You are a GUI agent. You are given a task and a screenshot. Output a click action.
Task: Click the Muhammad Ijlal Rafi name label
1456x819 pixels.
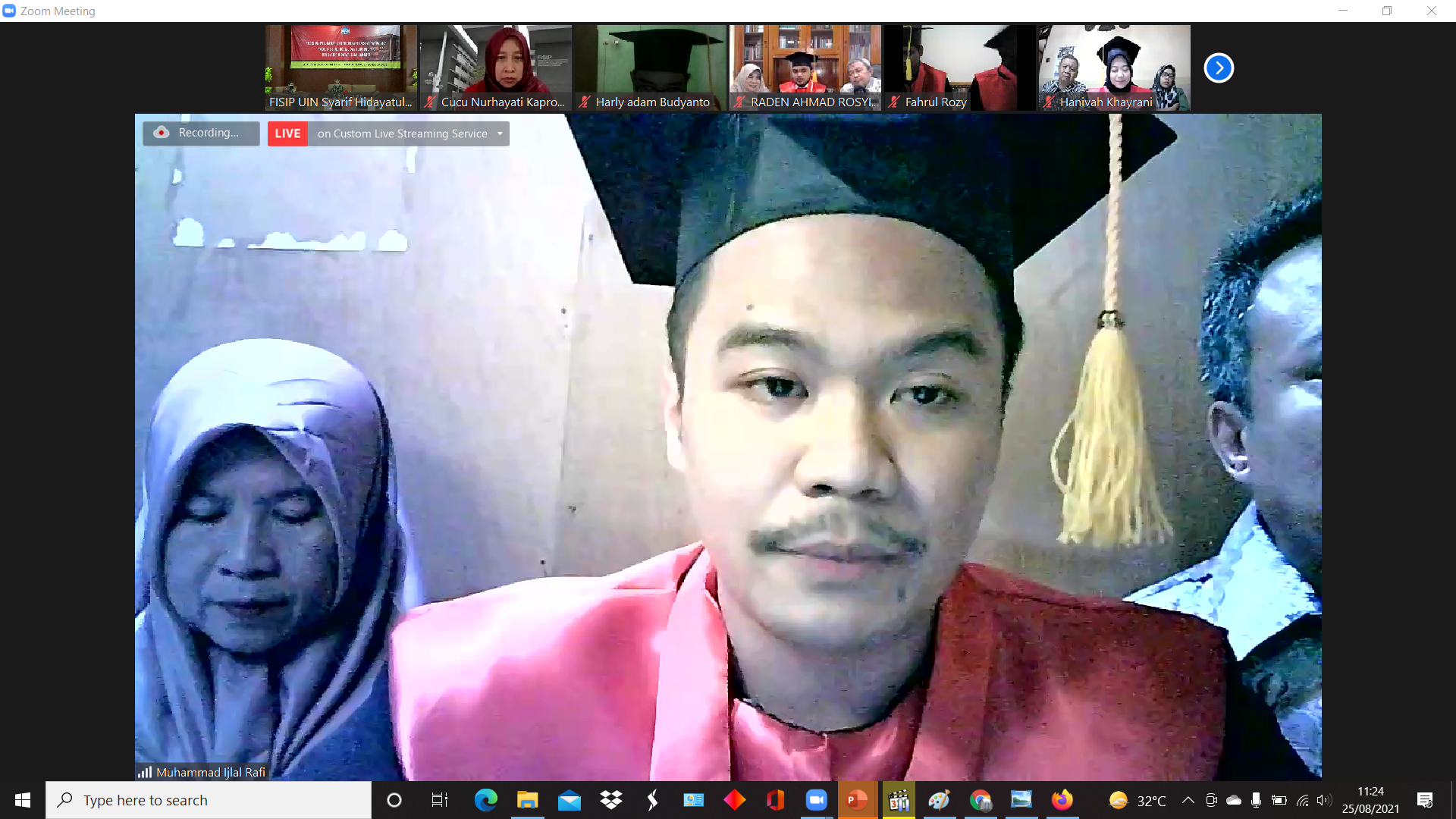pos(211,772)
